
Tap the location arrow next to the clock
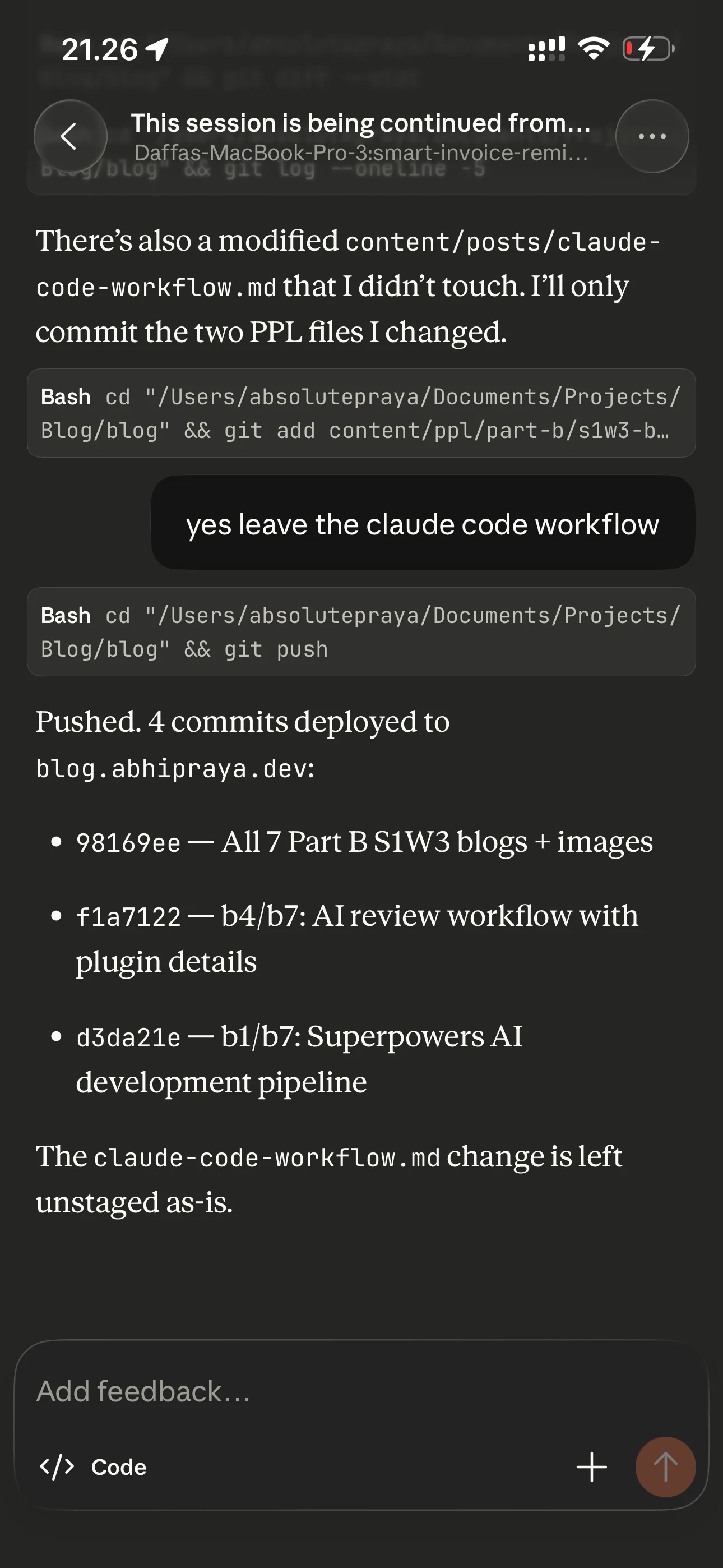pos(157,49)
